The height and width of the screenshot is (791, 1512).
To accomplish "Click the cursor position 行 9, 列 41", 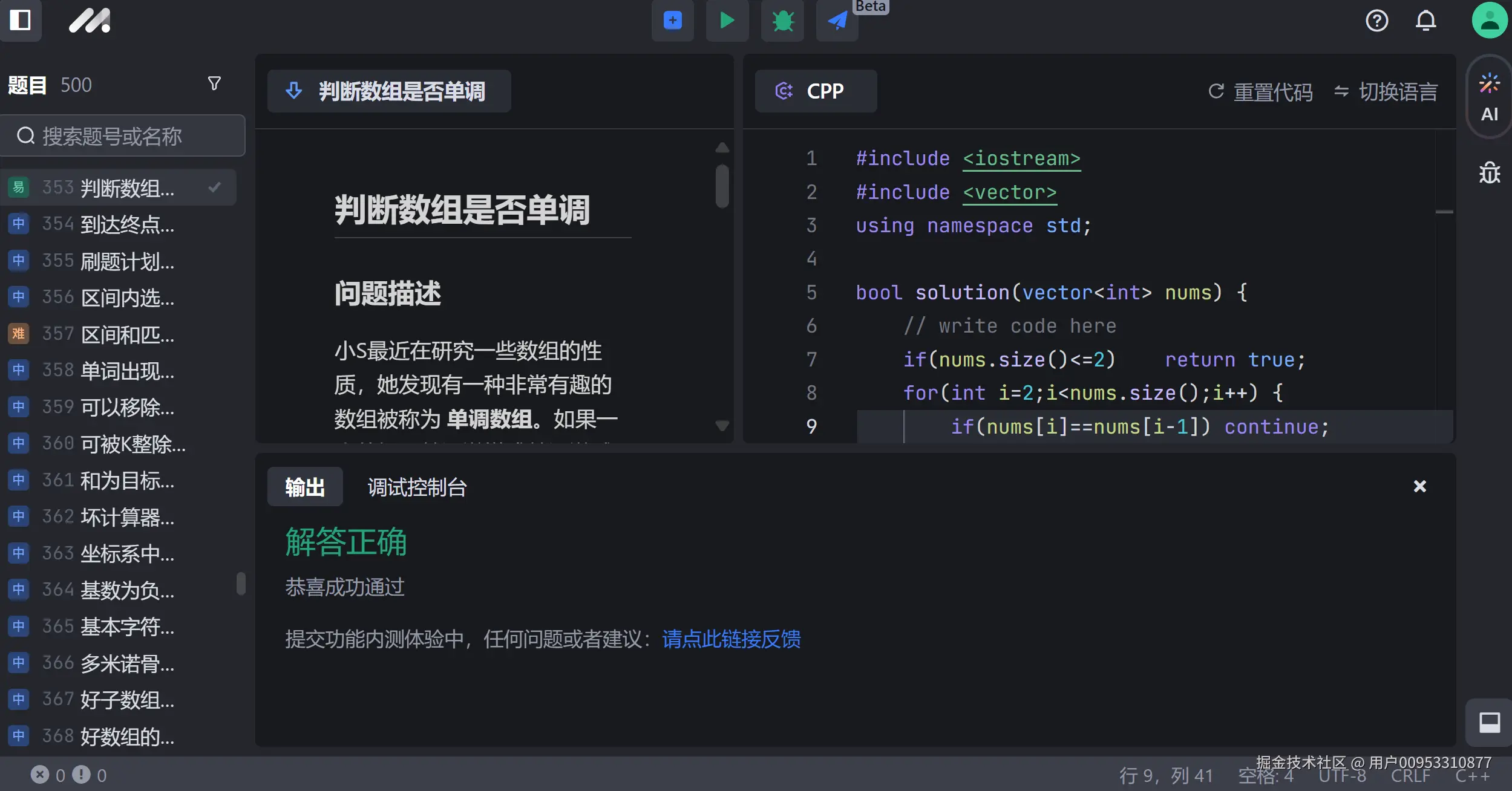I will pos(1166,775).
